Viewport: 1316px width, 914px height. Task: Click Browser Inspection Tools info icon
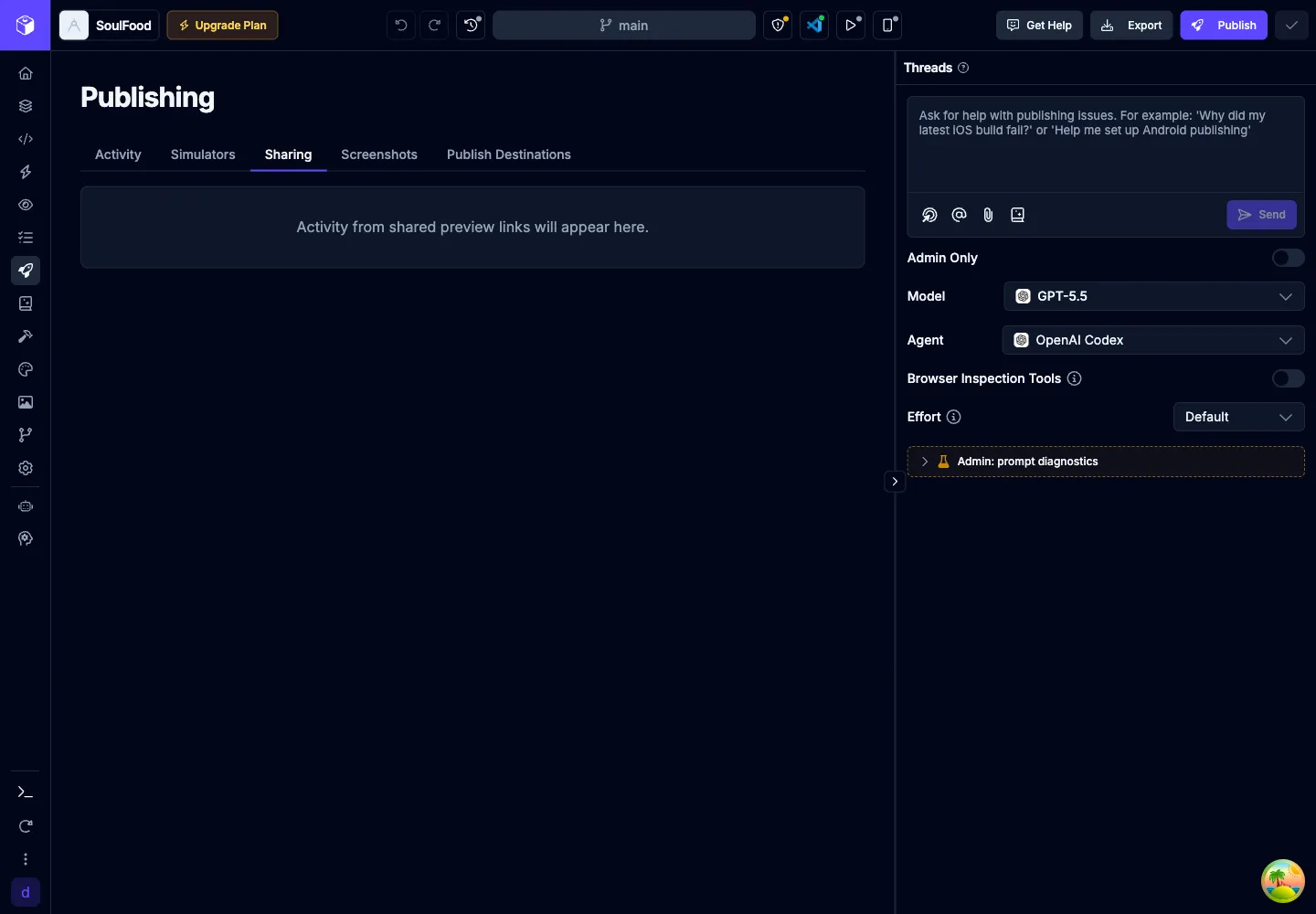tap(1075, 378)
